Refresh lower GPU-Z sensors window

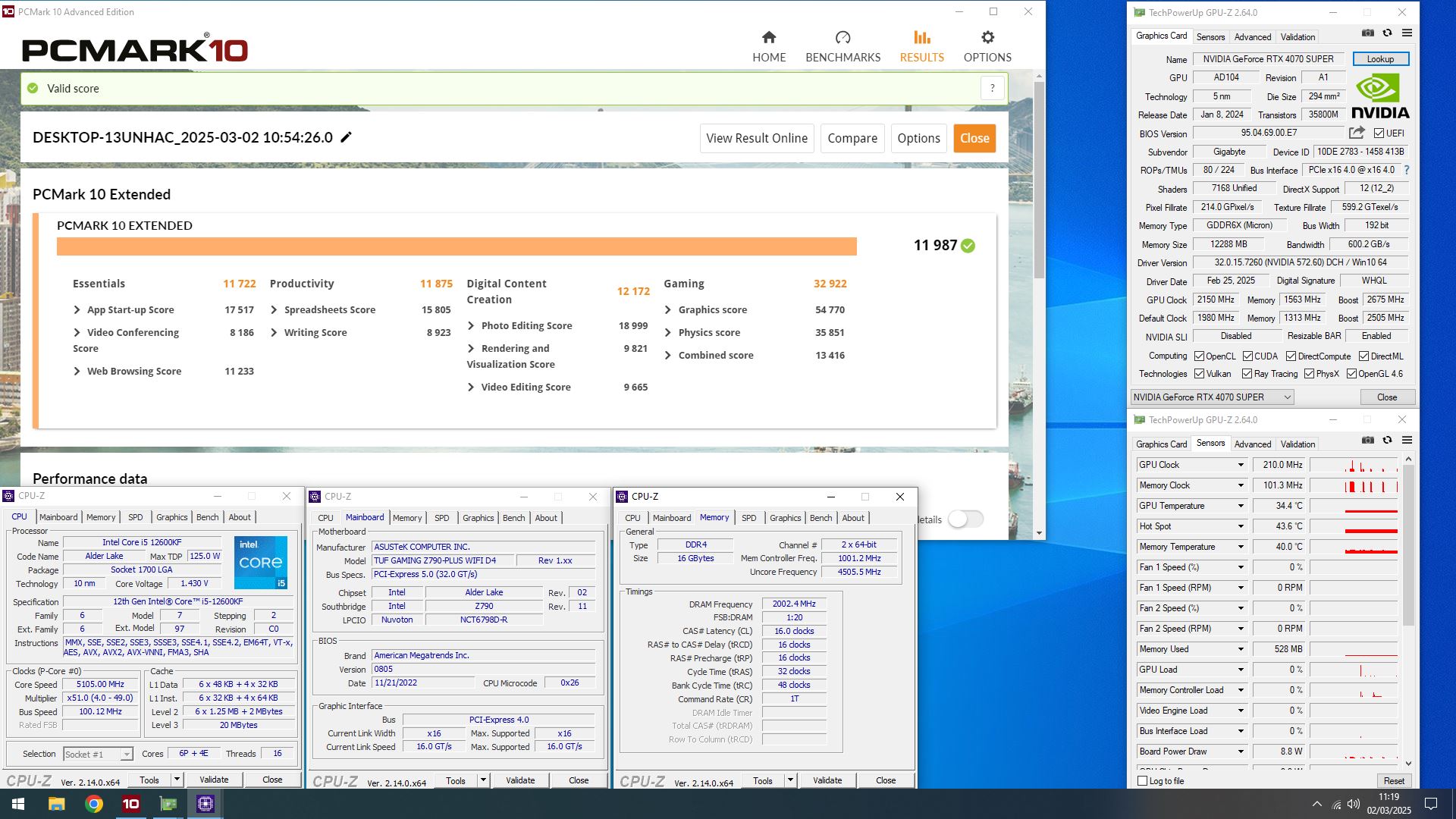point(1387,441)
